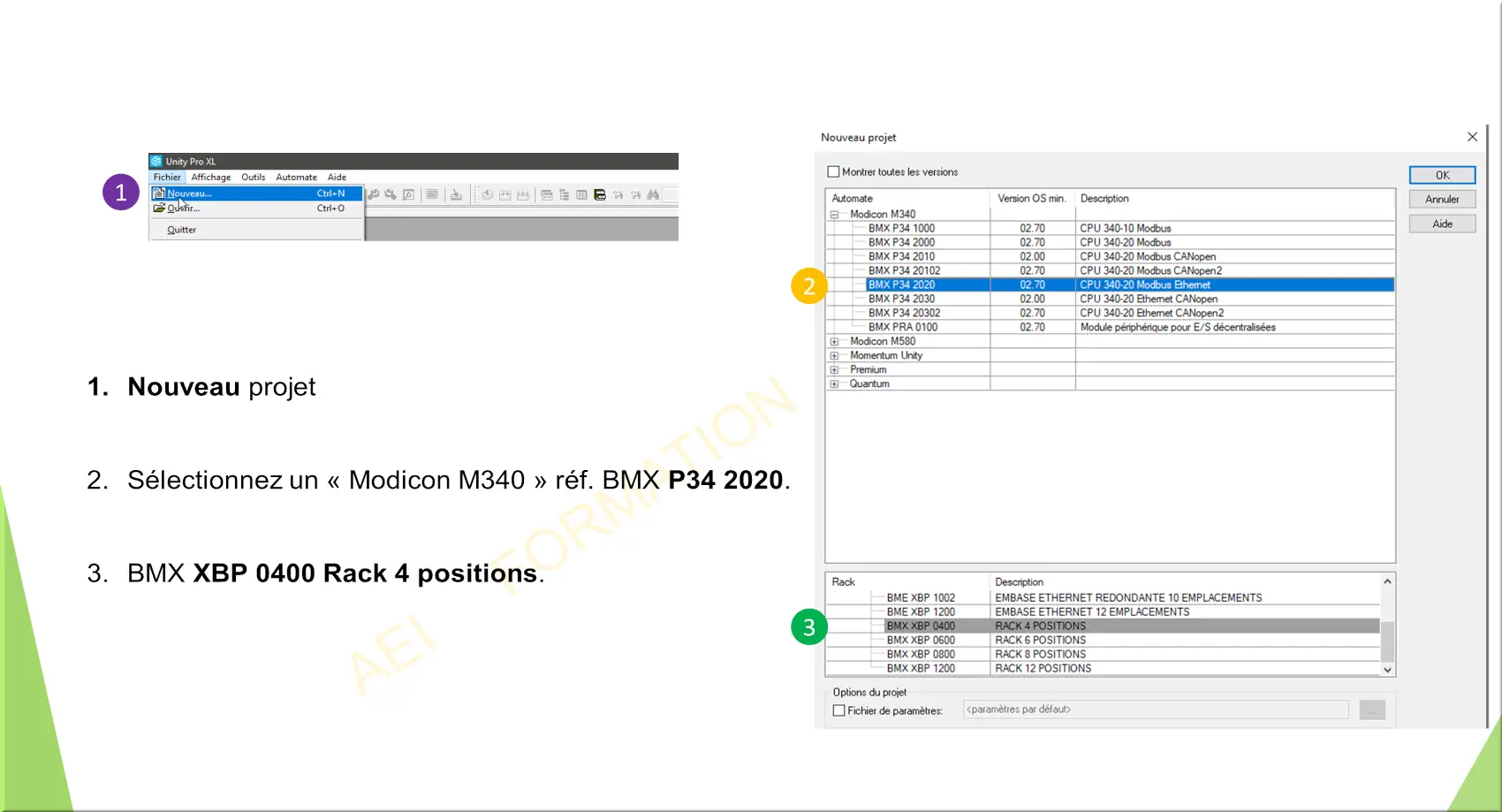This screenshot has width=1502, height=812.
Task: Select BMX P34 2000 processor
Action: 901,243
